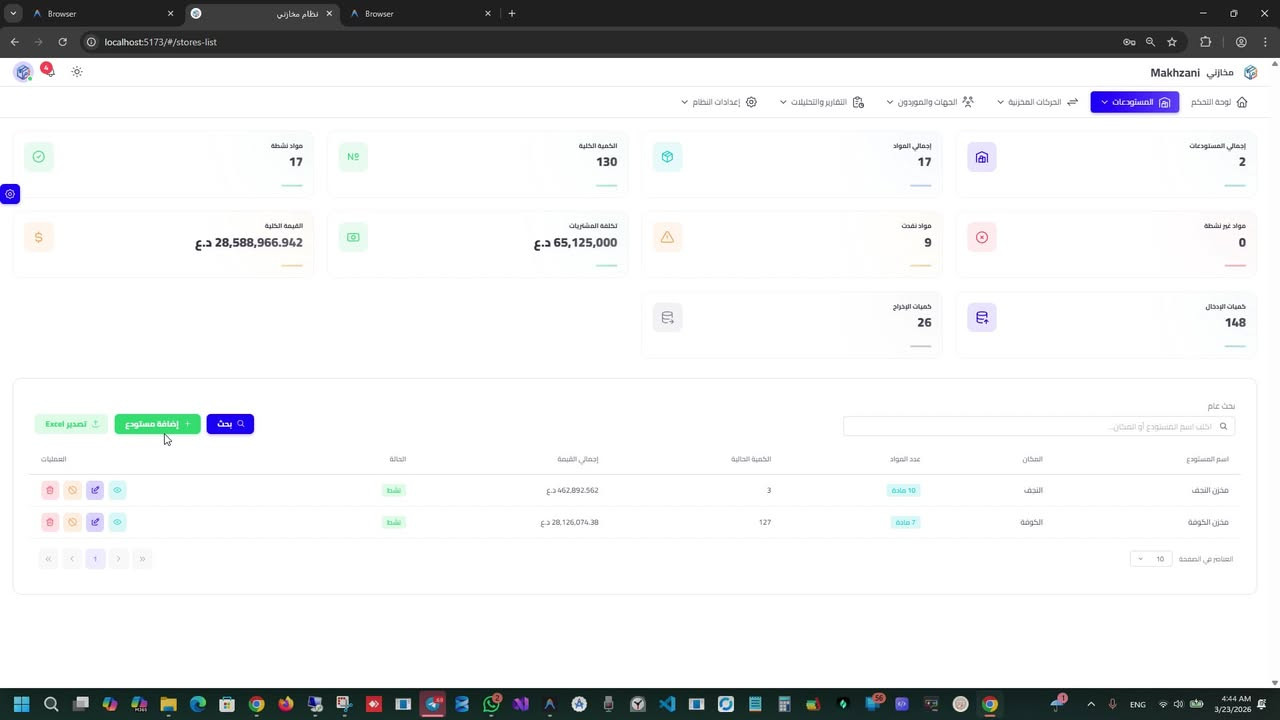Open WhatsApp from the taskbar

pos(491,704)
